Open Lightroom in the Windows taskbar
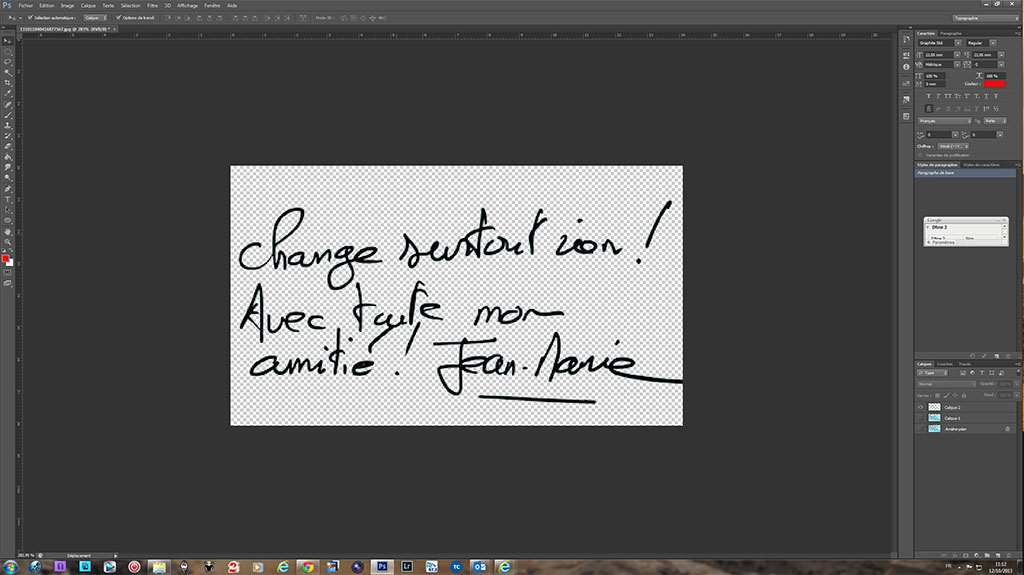 click(x=407, y=567)
